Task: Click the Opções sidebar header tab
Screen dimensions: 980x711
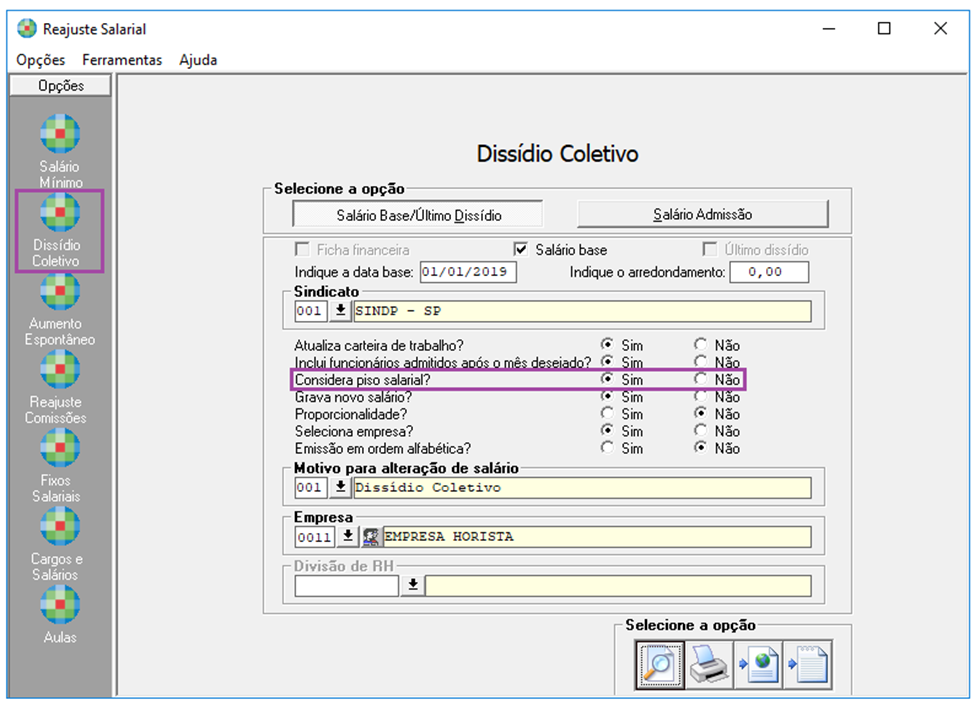Action: pyautogui.click(x=61, y=86)
